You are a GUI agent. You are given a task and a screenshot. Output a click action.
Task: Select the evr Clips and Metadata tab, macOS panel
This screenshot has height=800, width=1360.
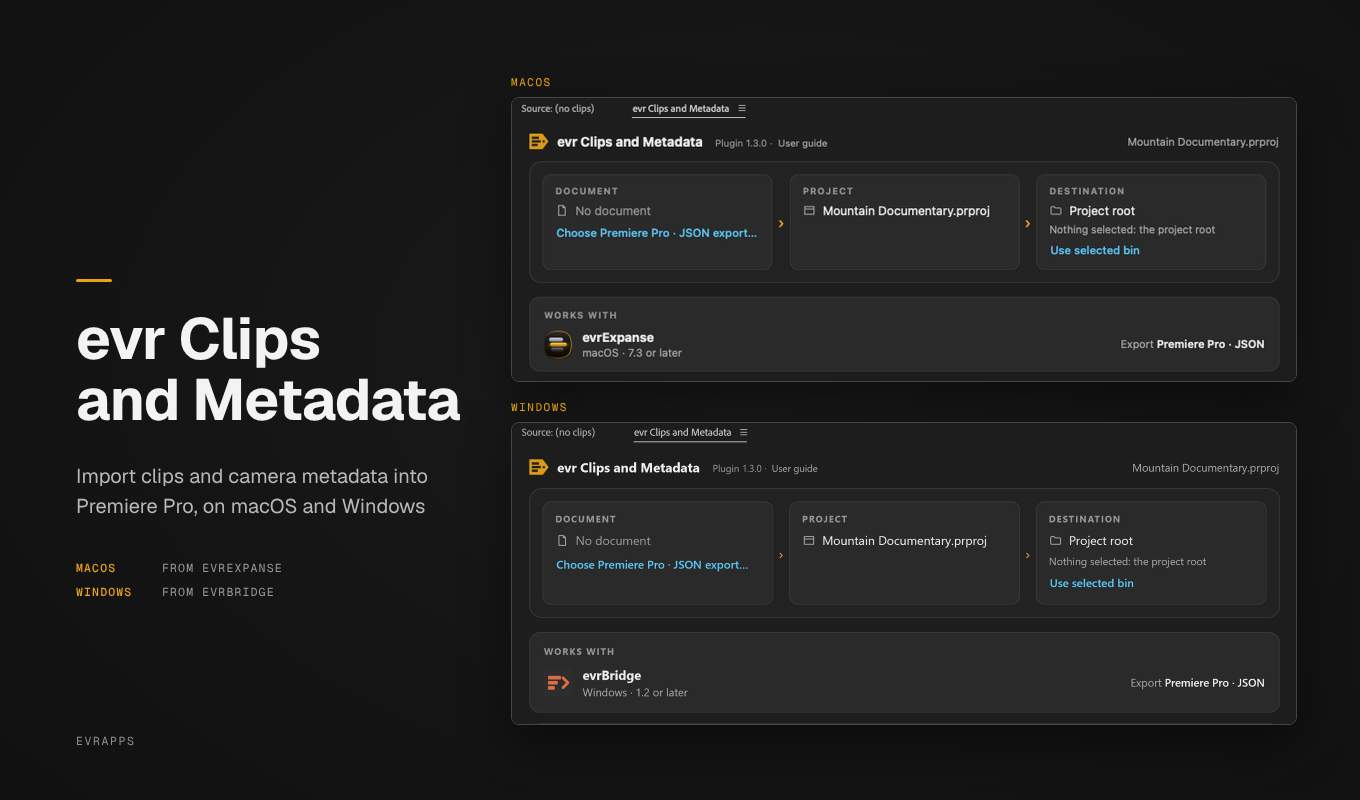tap(680, 108)
